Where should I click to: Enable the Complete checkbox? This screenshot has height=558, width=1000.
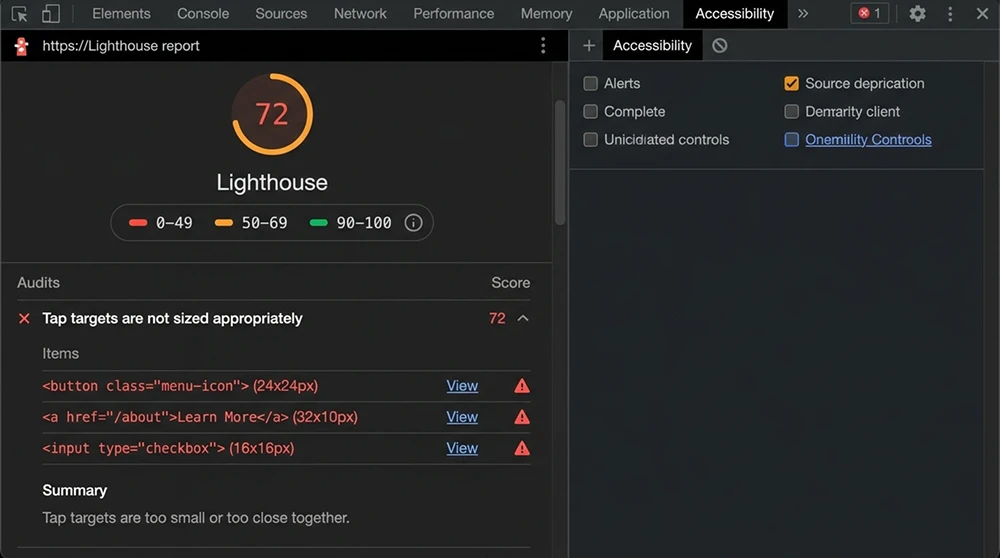[x=591, y=112]
